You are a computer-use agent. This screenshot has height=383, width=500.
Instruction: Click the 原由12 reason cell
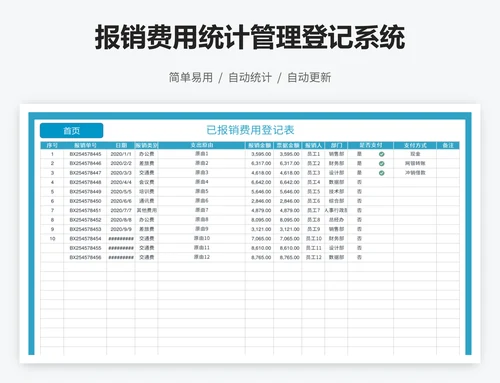[x=202, y=257]
